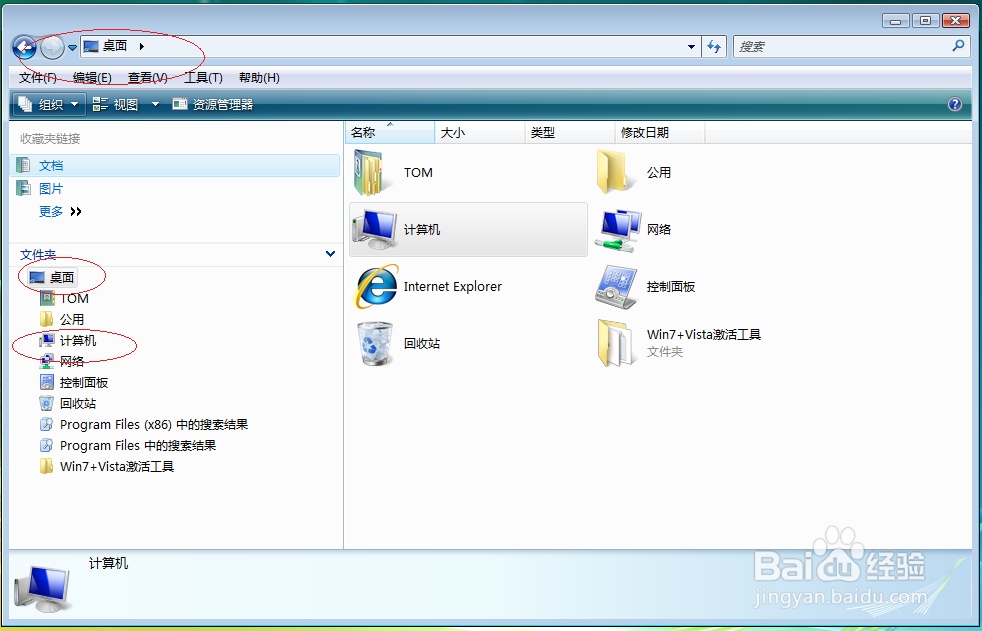Open the 文件(F) menu
Image resolution: width=982 pixels, height=631 pixels.
[x=38, y=78]
